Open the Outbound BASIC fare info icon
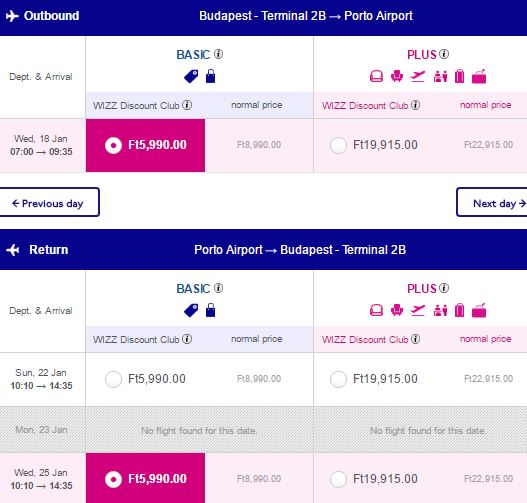The width and height of the screenshot is (527, 503). (218, 54)
